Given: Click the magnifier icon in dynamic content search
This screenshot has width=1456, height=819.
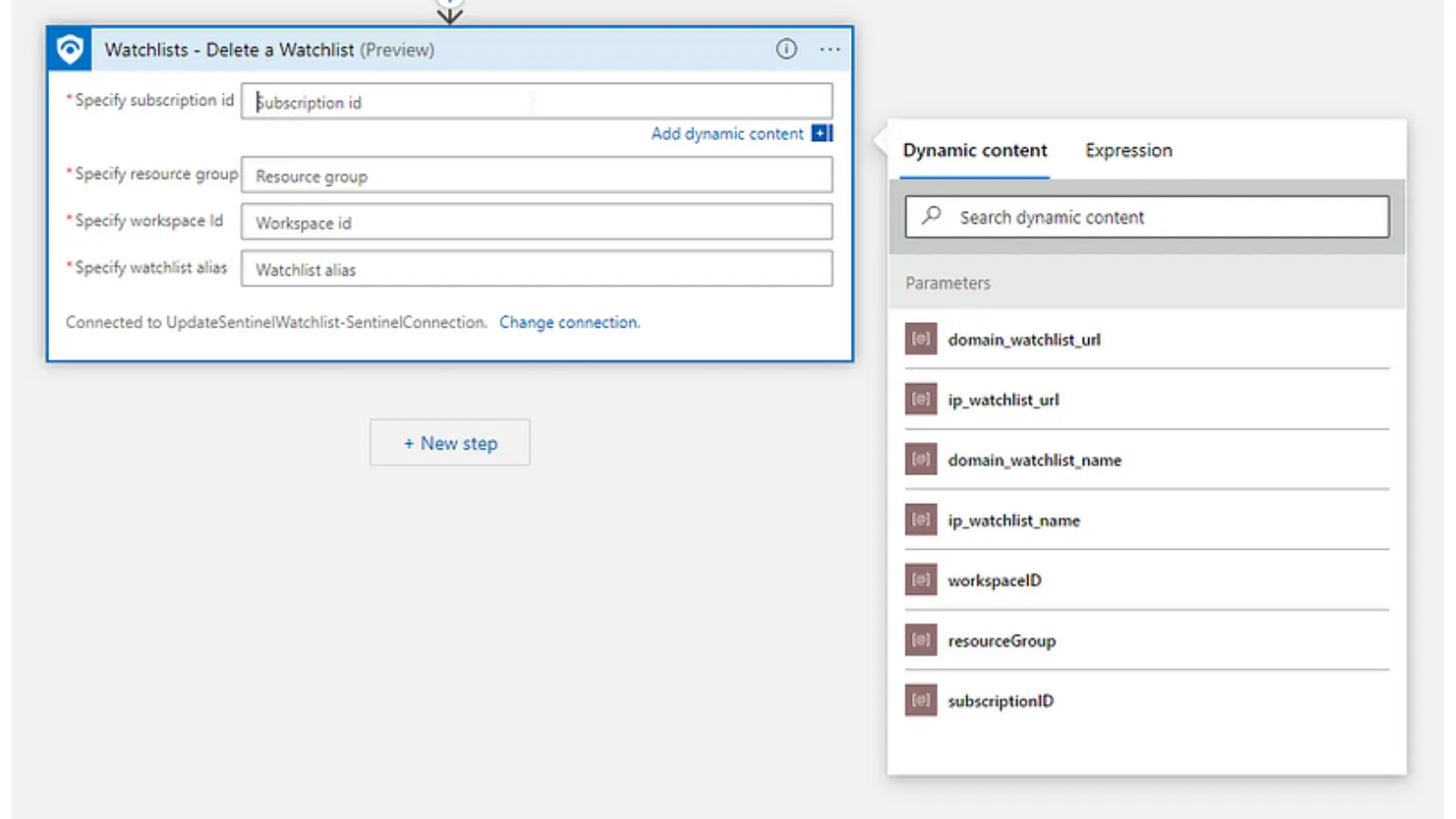Looking at the screenshot, I should (x=931, y=217).
